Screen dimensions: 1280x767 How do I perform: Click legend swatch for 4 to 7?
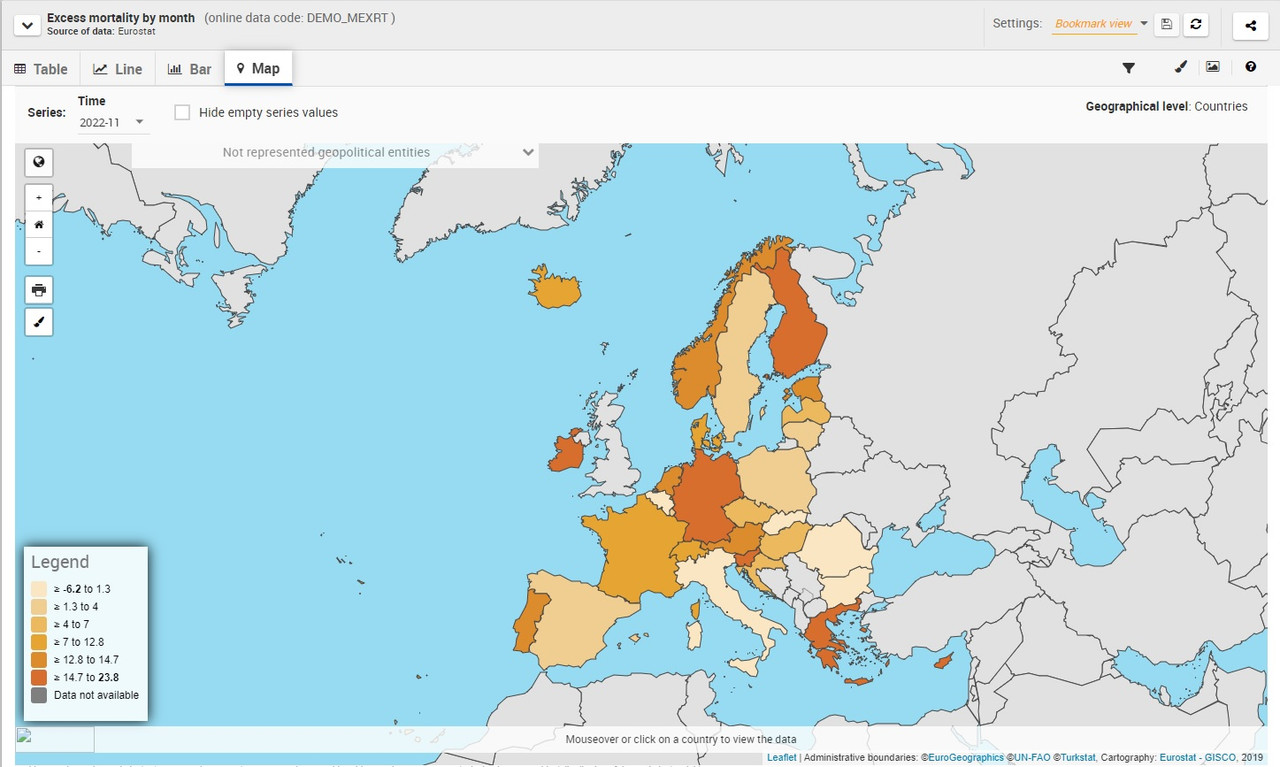[x=39, y=624]
